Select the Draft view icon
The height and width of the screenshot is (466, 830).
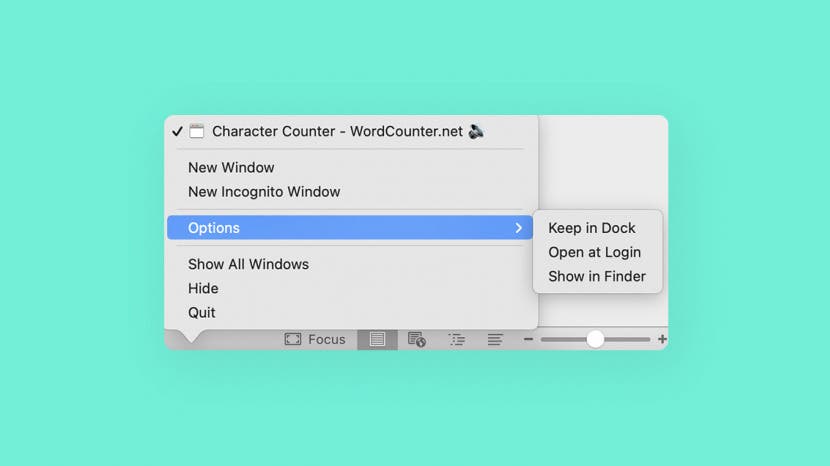tap(495, 339)
